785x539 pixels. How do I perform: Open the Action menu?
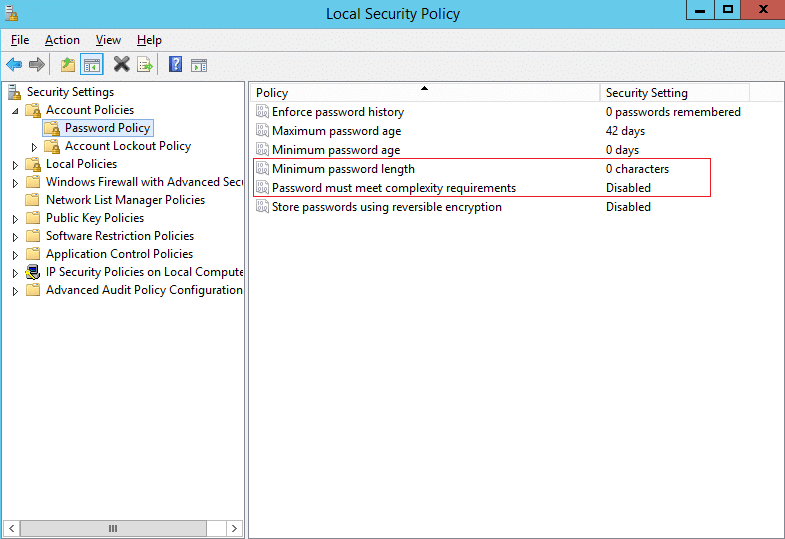(62, 40)
